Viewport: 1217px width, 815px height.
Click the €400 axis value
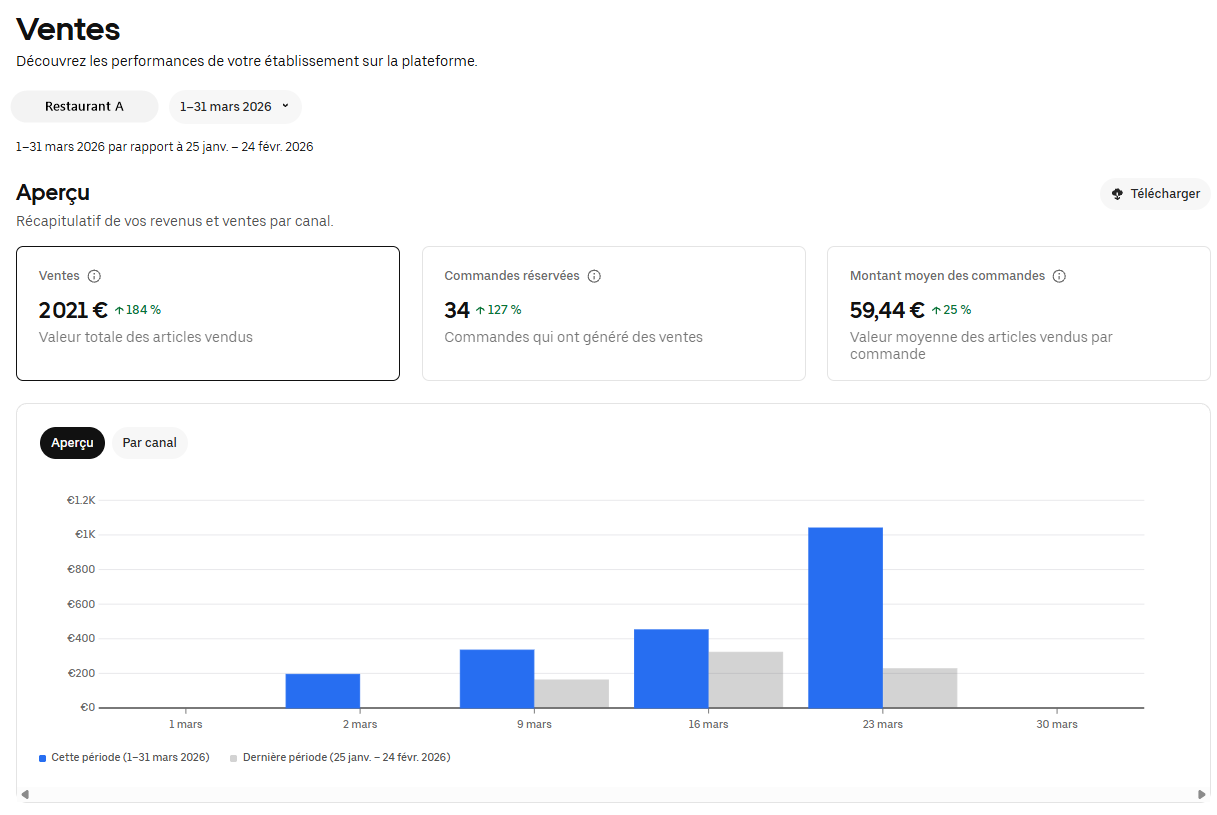81,638
